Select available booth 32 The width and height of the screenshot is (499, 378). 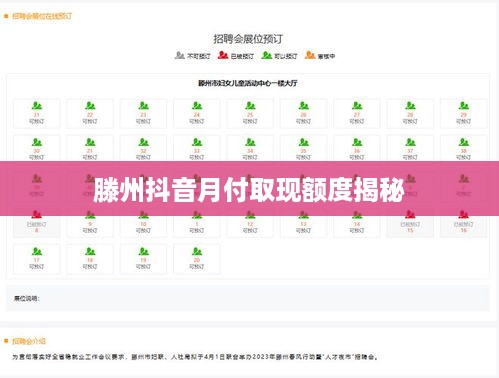(143, 149)
